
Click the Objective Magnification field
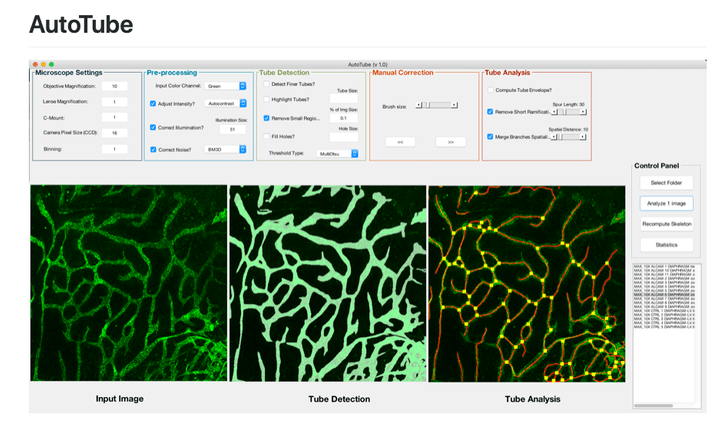pyautogui.click(x=114, y=86)
